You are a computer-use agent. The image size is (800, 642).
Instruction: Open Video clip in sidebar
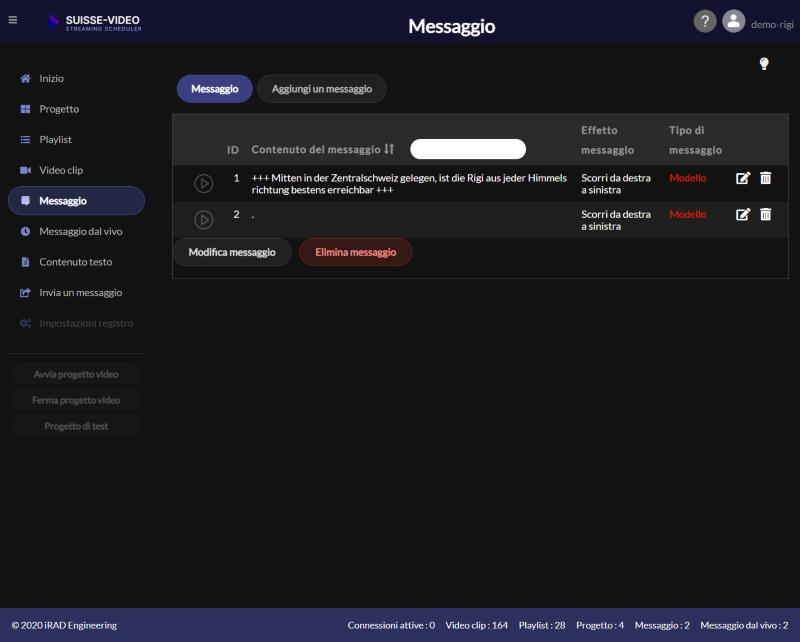[x=77, y=170]
